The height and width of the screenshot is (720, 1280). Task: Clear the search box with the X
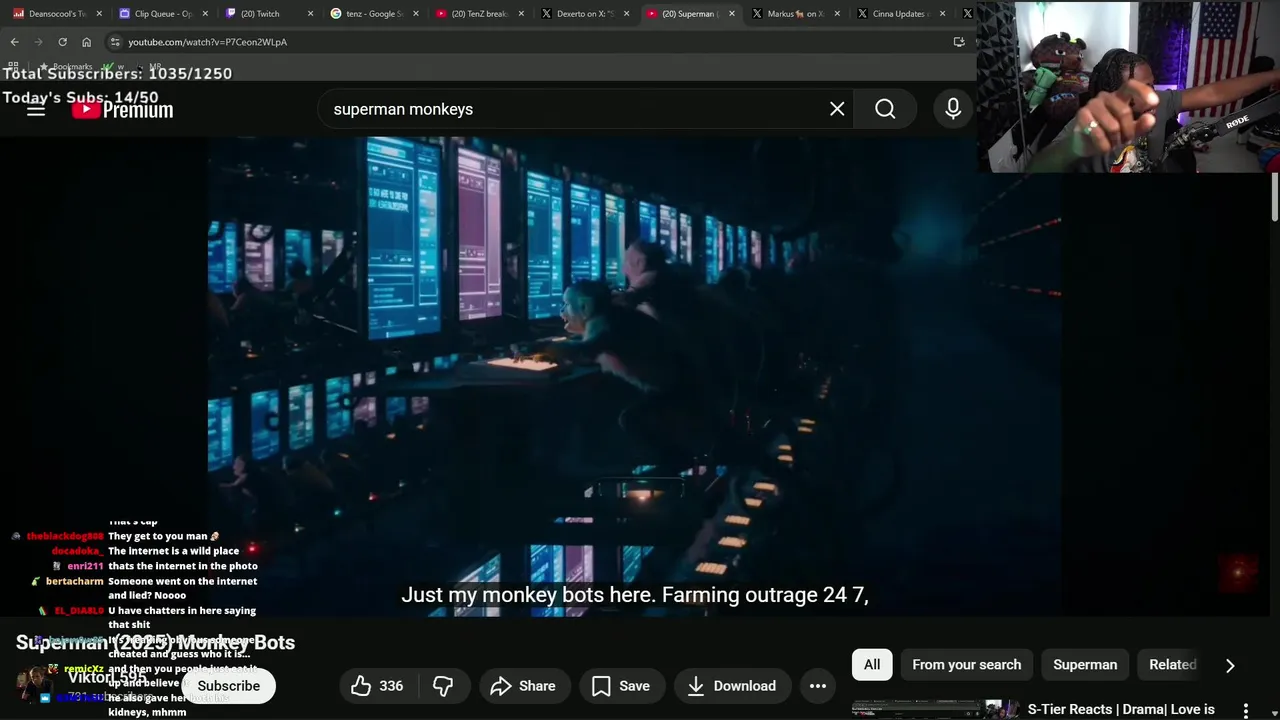(837, 109)
